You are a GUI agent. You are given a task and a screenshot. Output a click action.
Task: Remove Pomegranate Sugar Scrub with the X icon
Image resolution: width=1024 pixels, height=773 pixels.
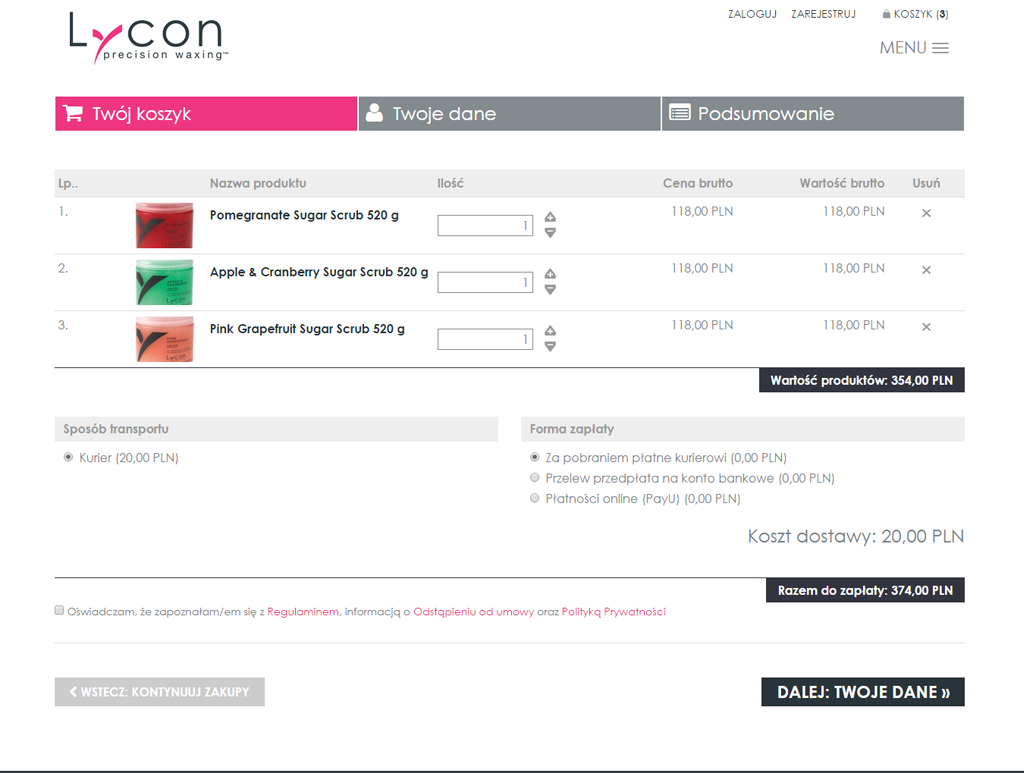[x=926, y=213]
